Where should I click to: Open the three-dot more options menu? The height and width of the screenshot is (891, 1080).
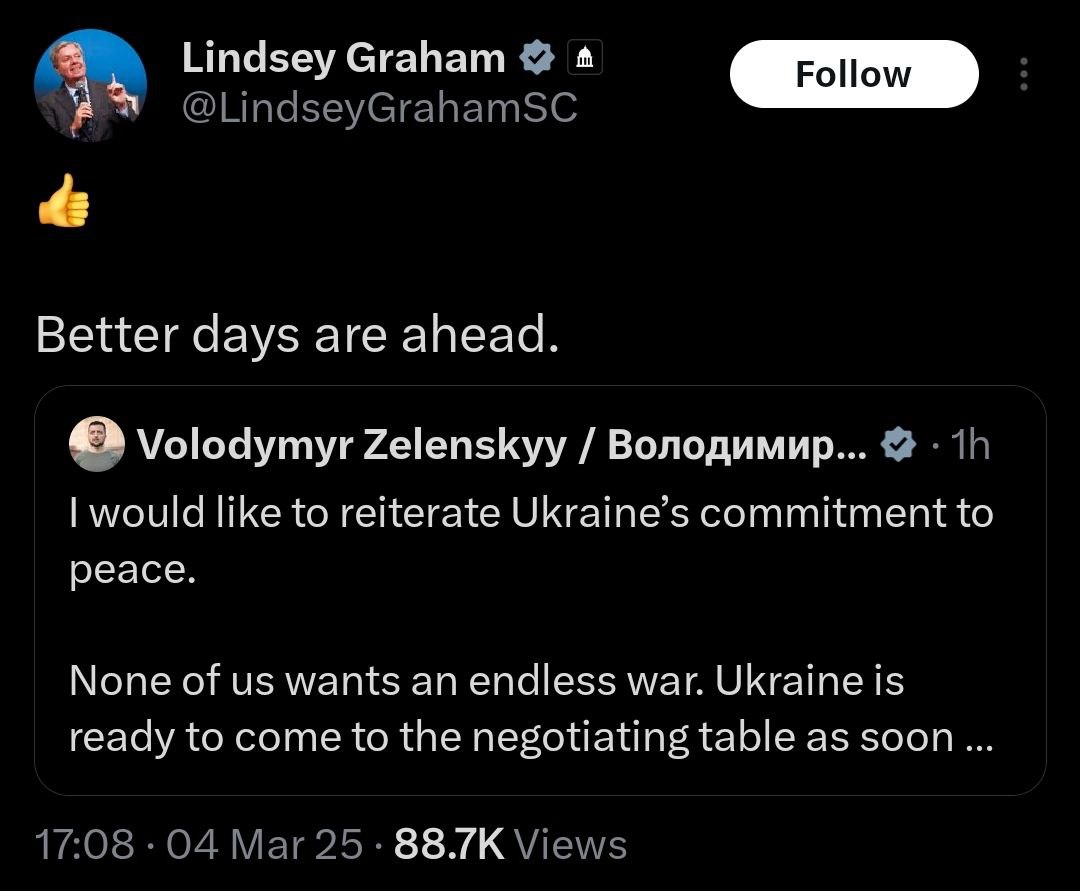[x=1022, y=74]
